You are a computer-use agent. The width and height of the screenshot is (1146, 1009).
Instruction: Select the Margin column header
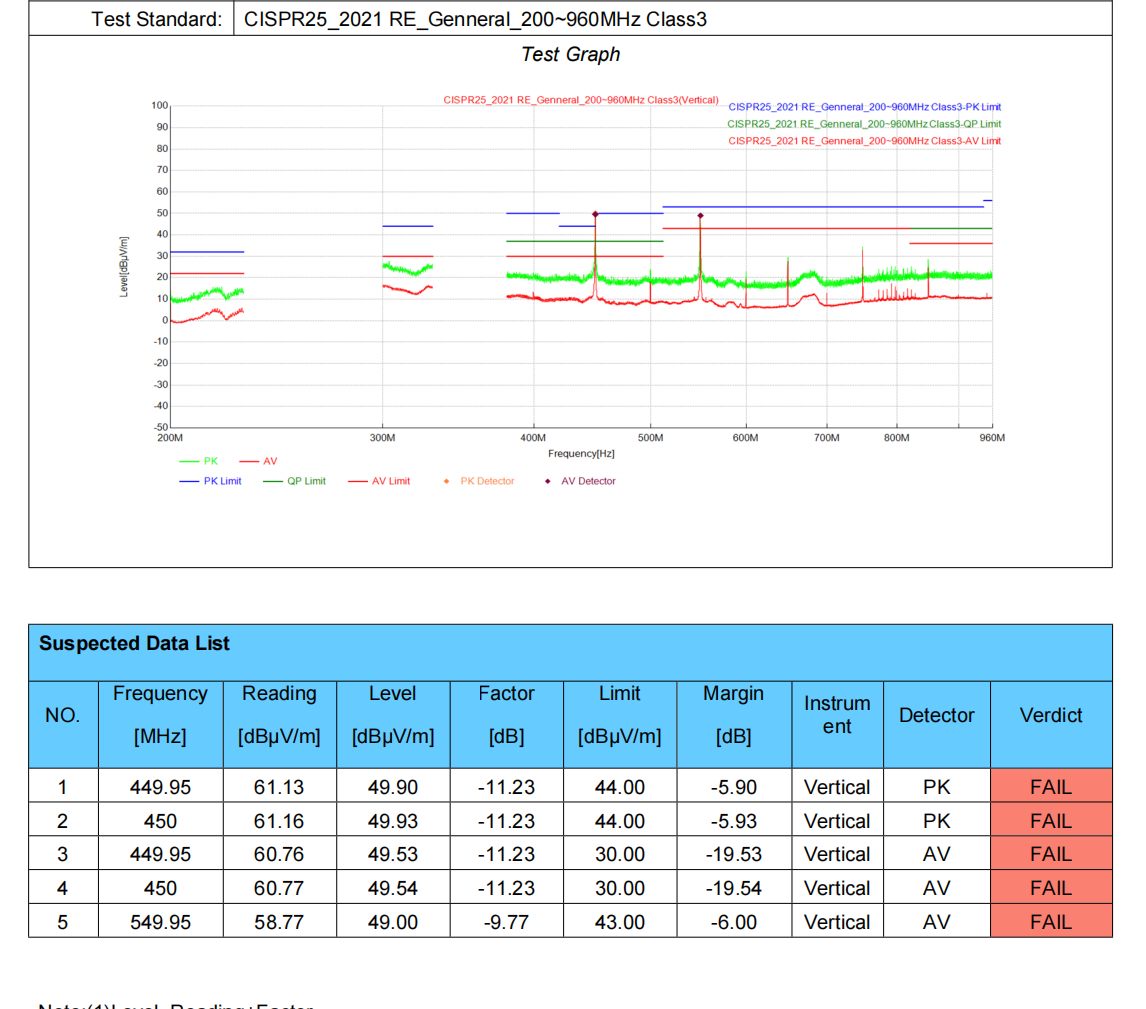click(733, 714)
